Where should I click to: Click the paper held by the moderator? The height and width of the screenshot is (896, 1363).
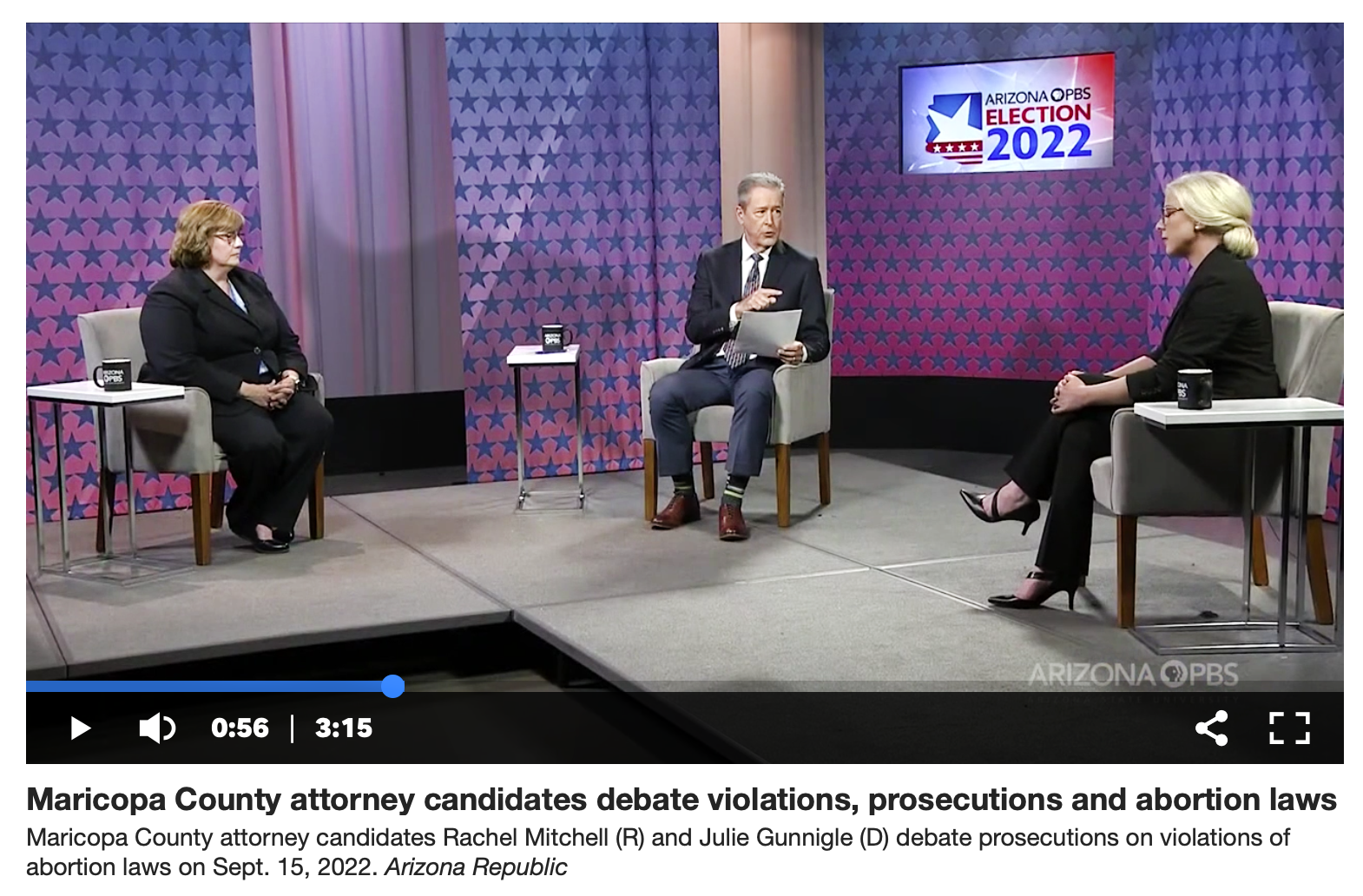pos(767,333)
